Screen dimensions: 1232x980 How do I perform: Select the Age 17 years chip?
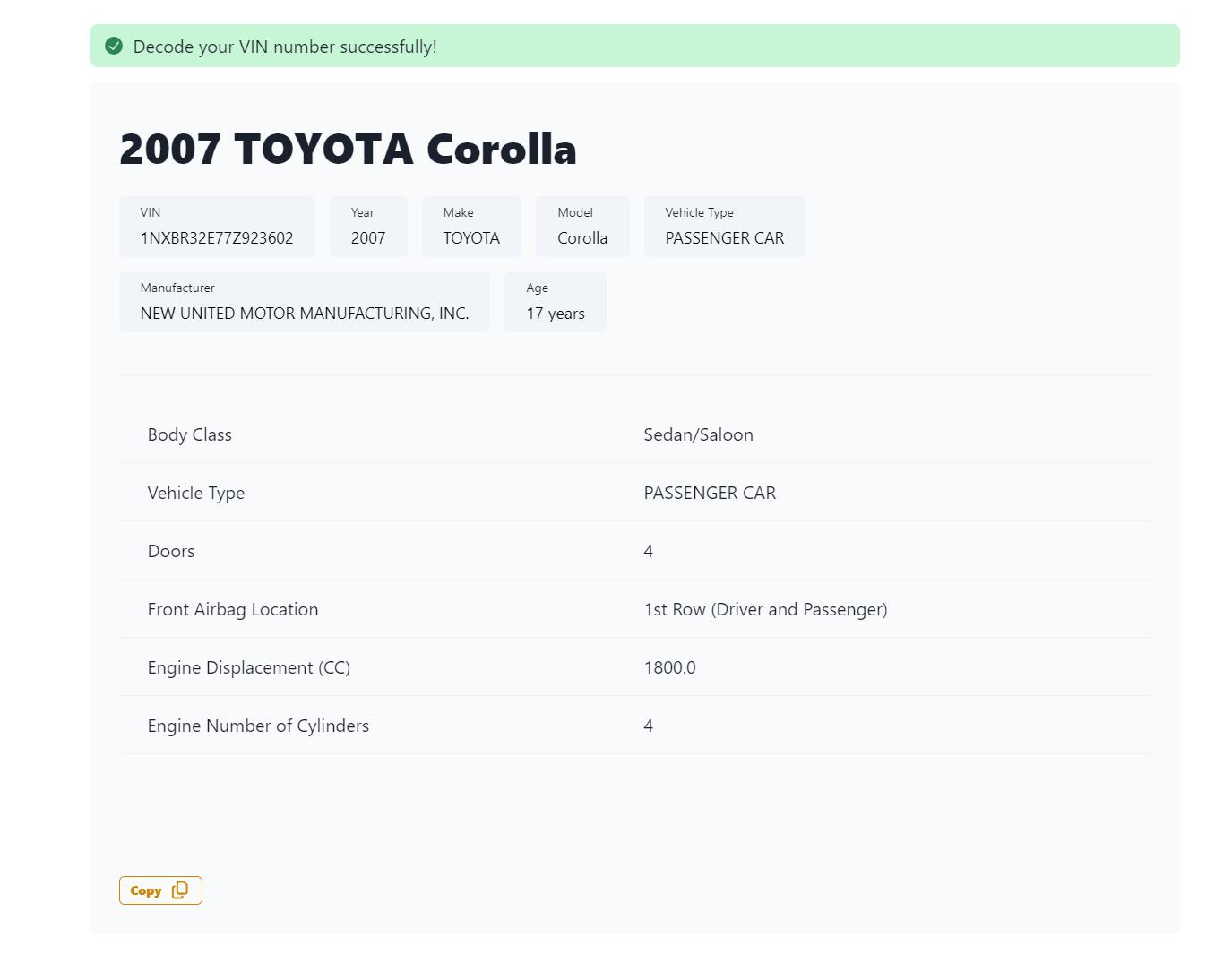(x=555, y=302)
